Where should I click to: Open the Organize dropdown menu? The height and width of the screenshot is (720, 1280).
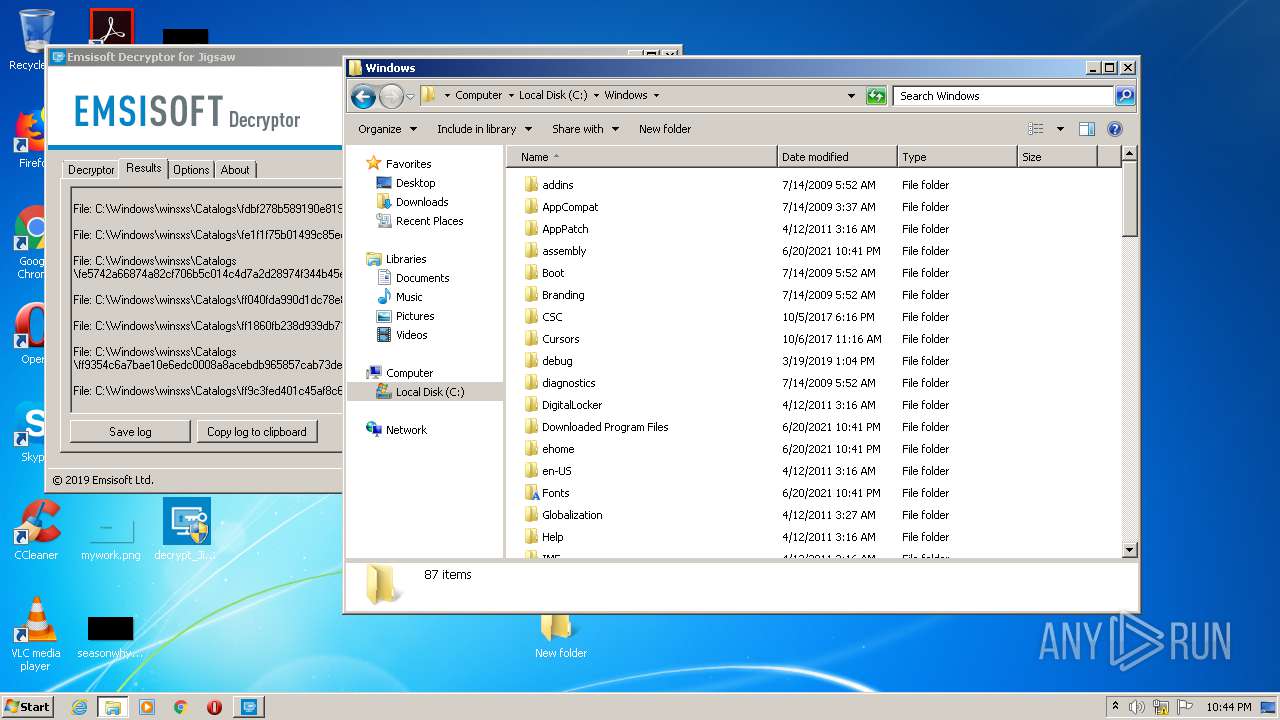coord(386,129)
